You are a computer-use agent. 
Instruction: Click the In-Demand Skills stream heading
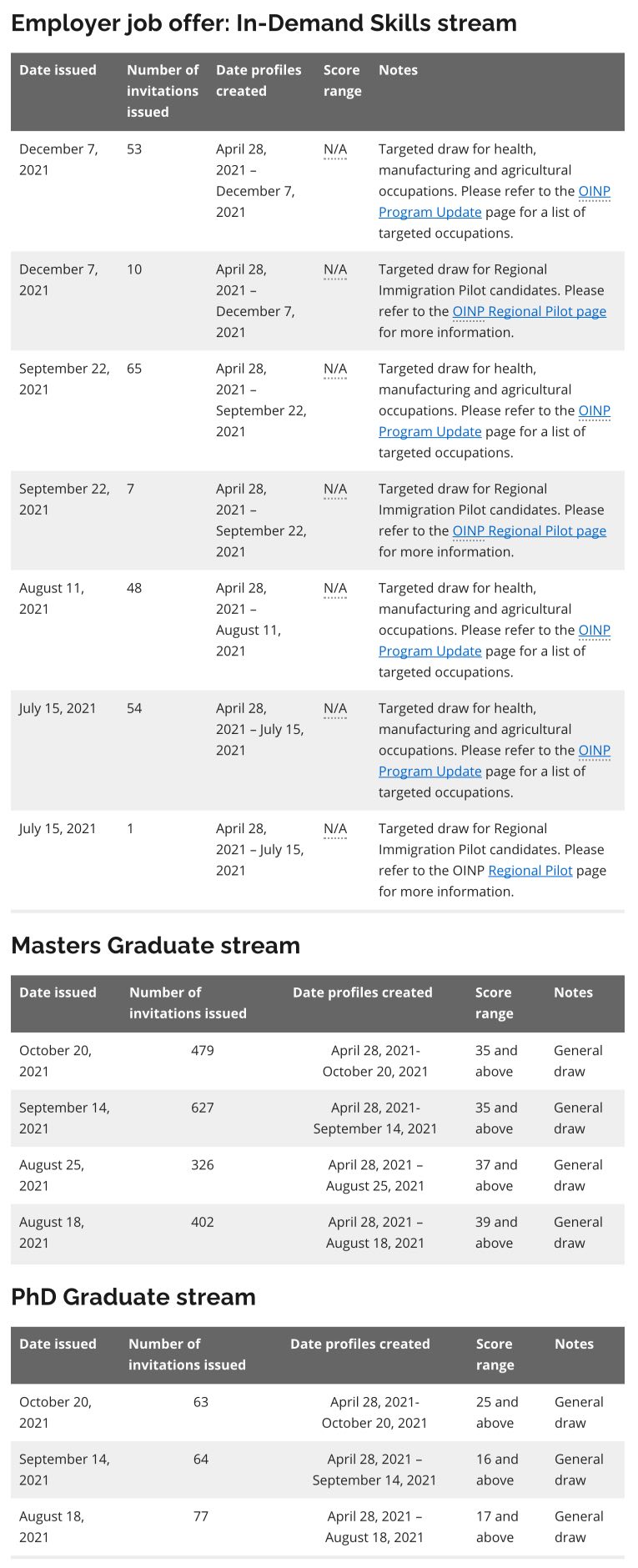264,23
